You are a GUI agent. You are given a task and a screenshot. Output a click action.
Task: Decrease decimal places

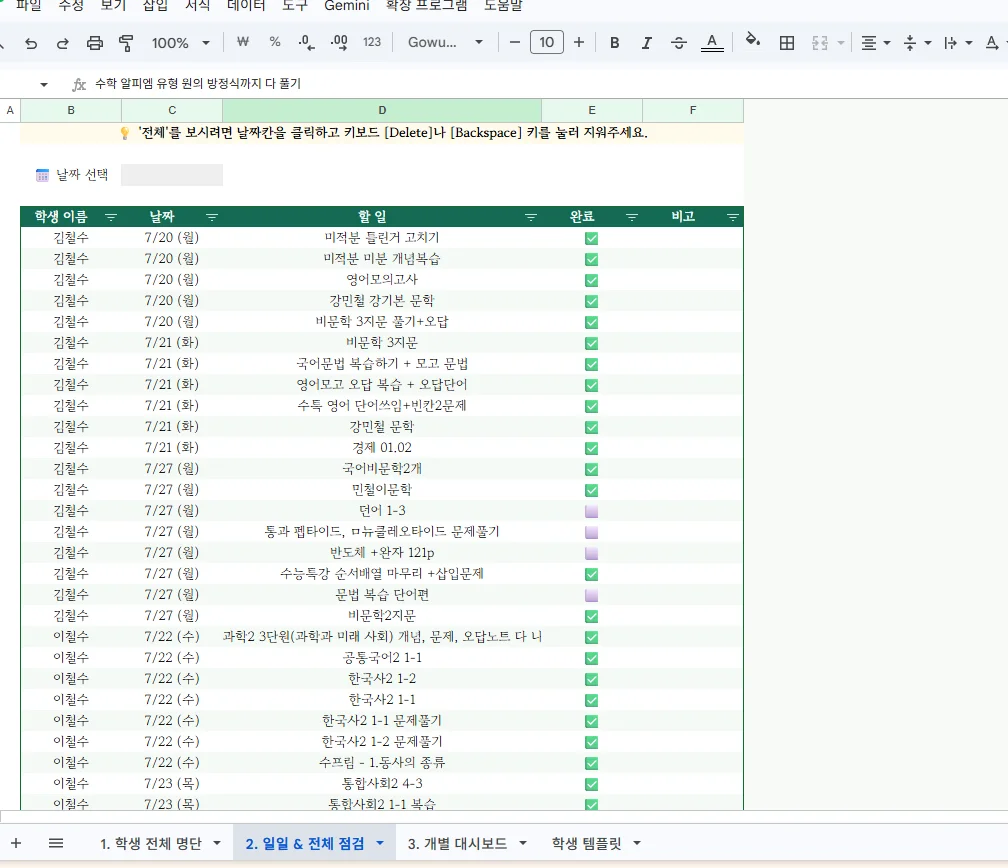[307, 42]
